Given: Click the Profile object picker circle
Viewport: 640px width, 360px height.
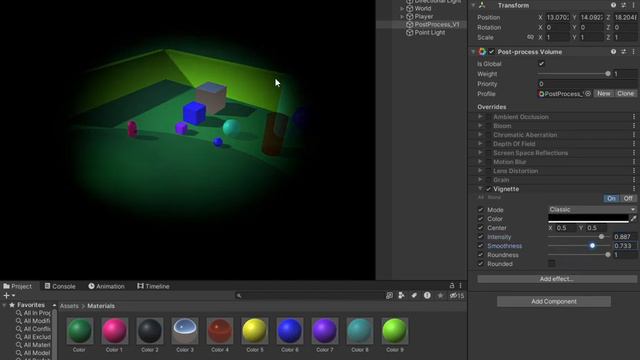Looking at the screenshot, I should tap(588, 93).
